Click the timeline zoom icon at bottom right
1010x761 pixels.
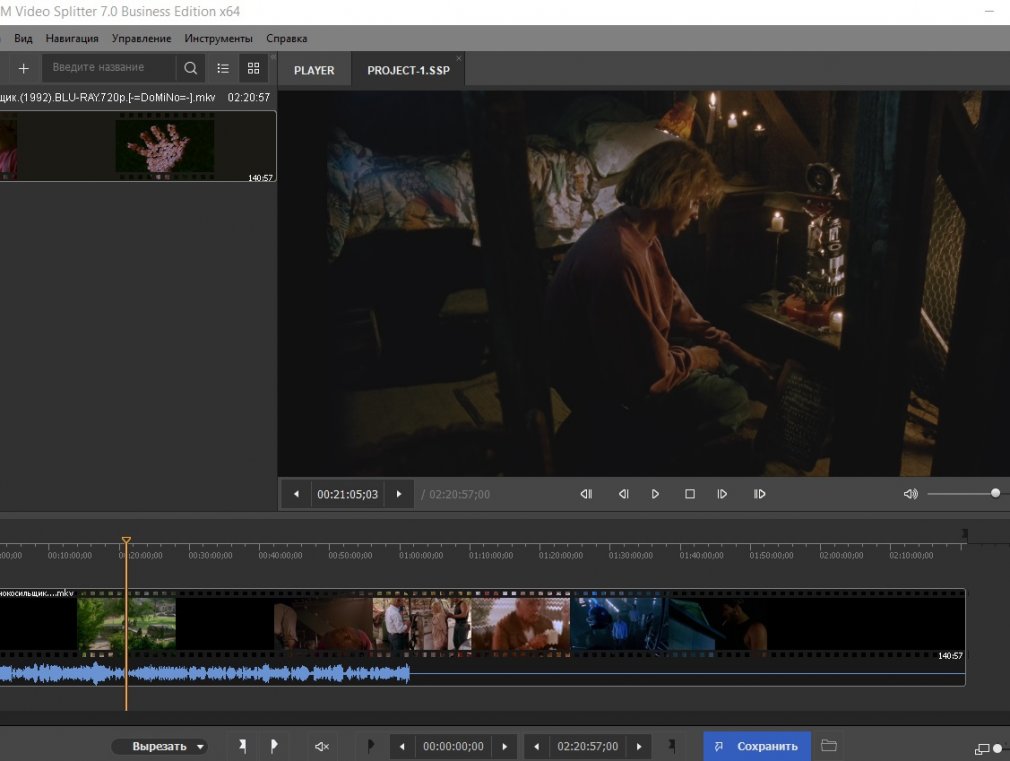pos(982,749)
